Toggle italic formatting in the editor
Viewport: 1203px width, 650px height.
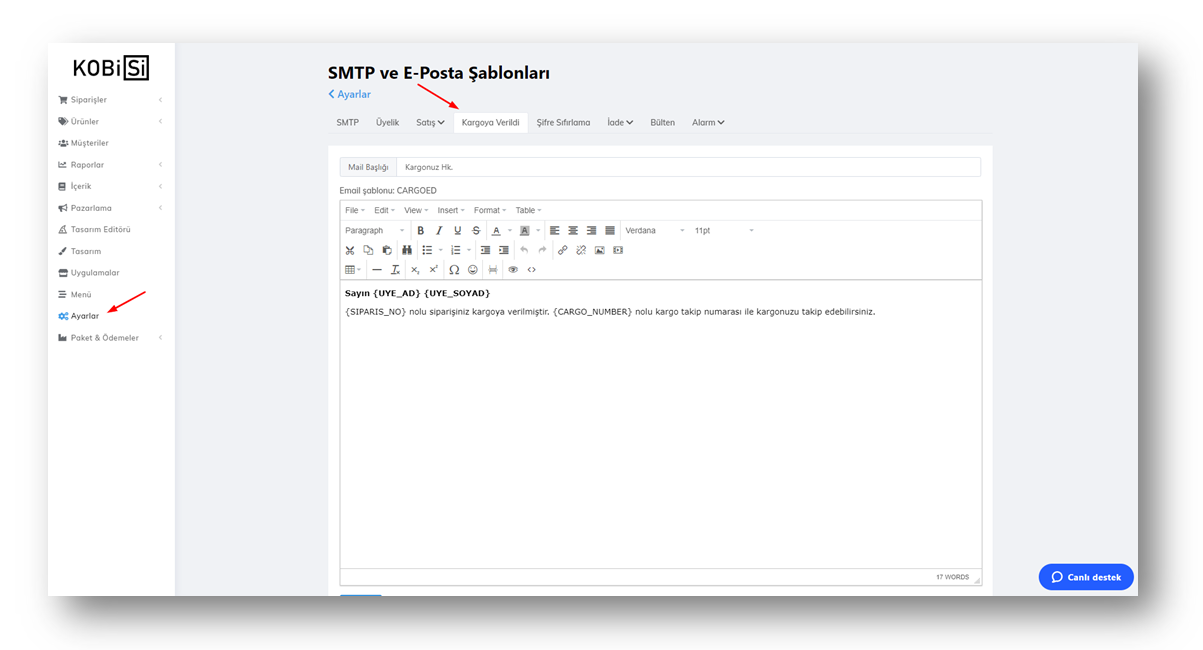pyautogui.click(x=439, y=230)
